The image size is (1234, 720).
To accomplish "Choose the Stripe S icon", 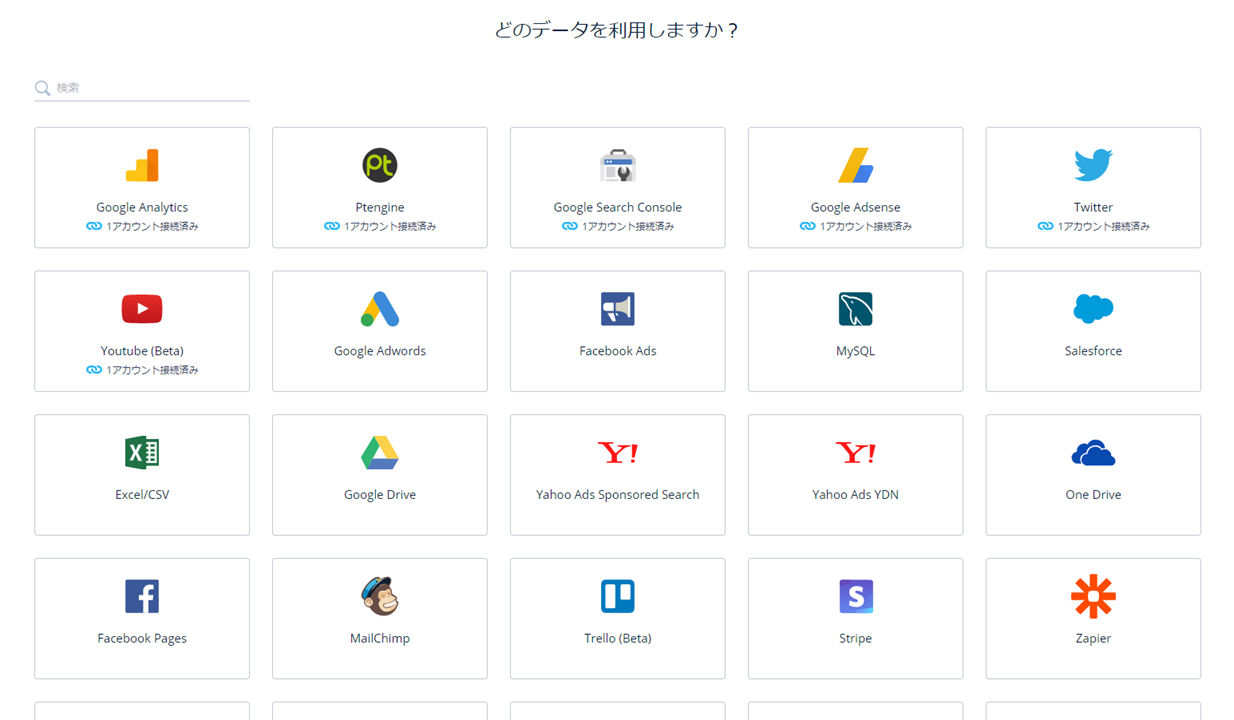I will (856, 597).
